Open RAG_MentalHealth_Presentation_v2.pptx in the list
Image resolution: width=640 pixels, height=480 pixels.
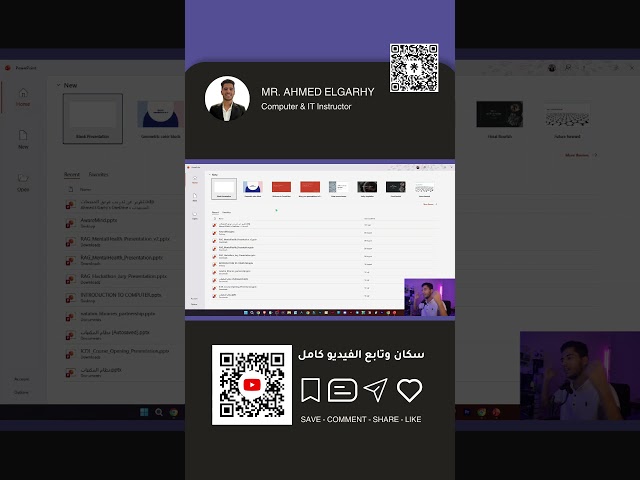coord(125,239)
